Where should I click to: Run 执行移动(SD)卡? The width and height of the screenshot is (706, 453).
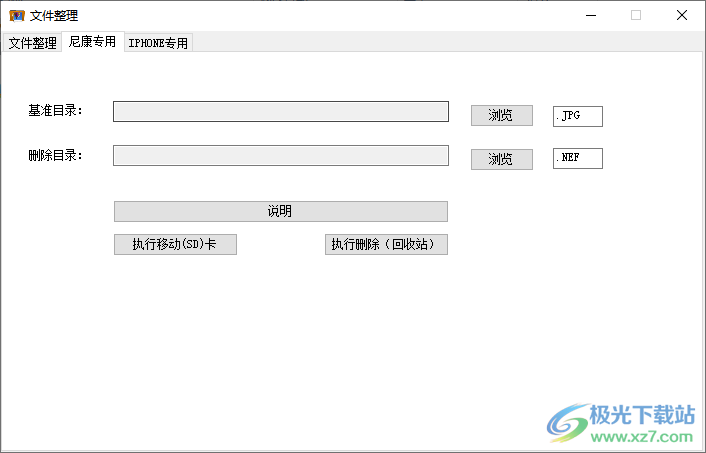pos(175,244)
